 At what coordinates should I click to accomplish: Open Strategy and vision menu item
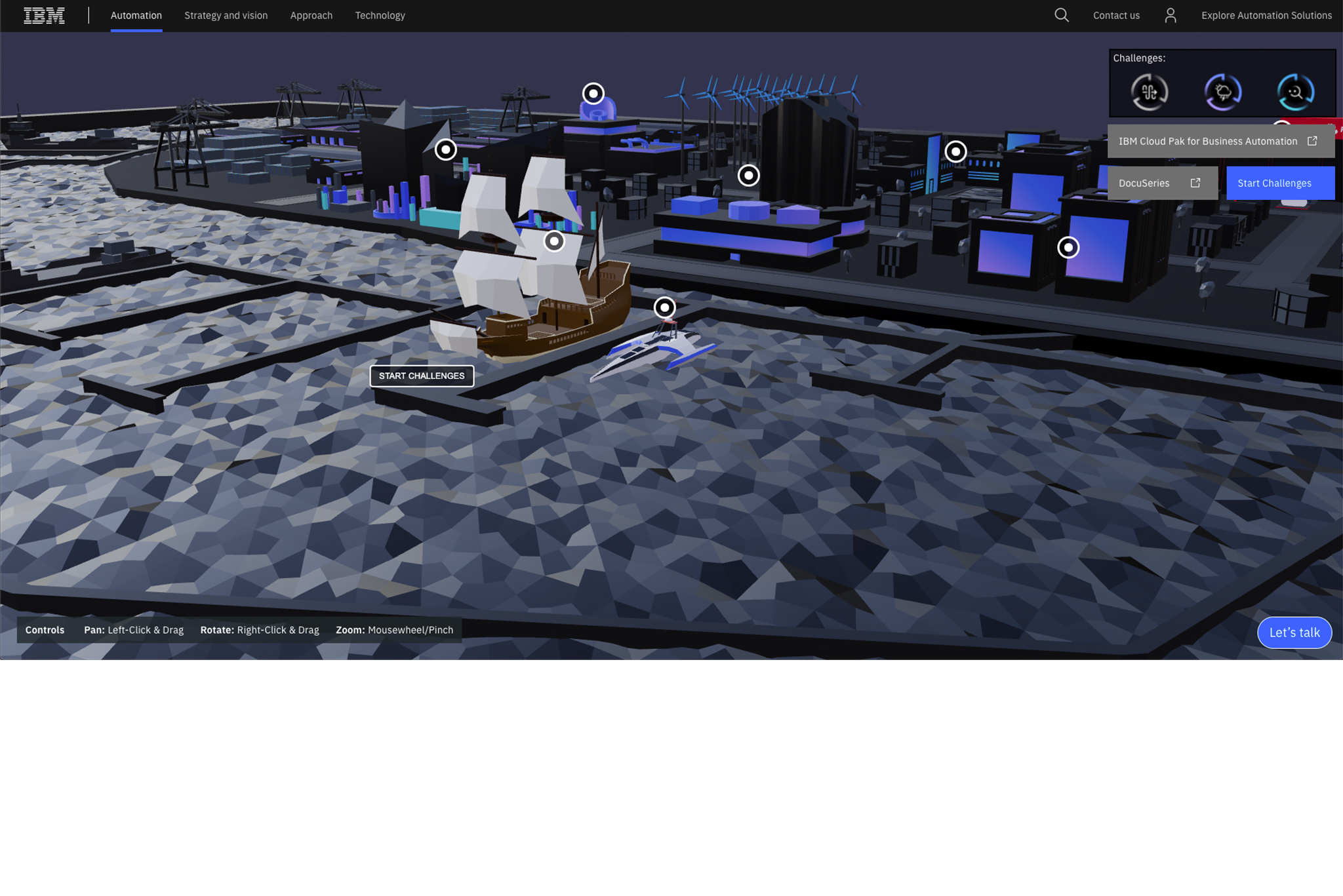pos(226,15)
